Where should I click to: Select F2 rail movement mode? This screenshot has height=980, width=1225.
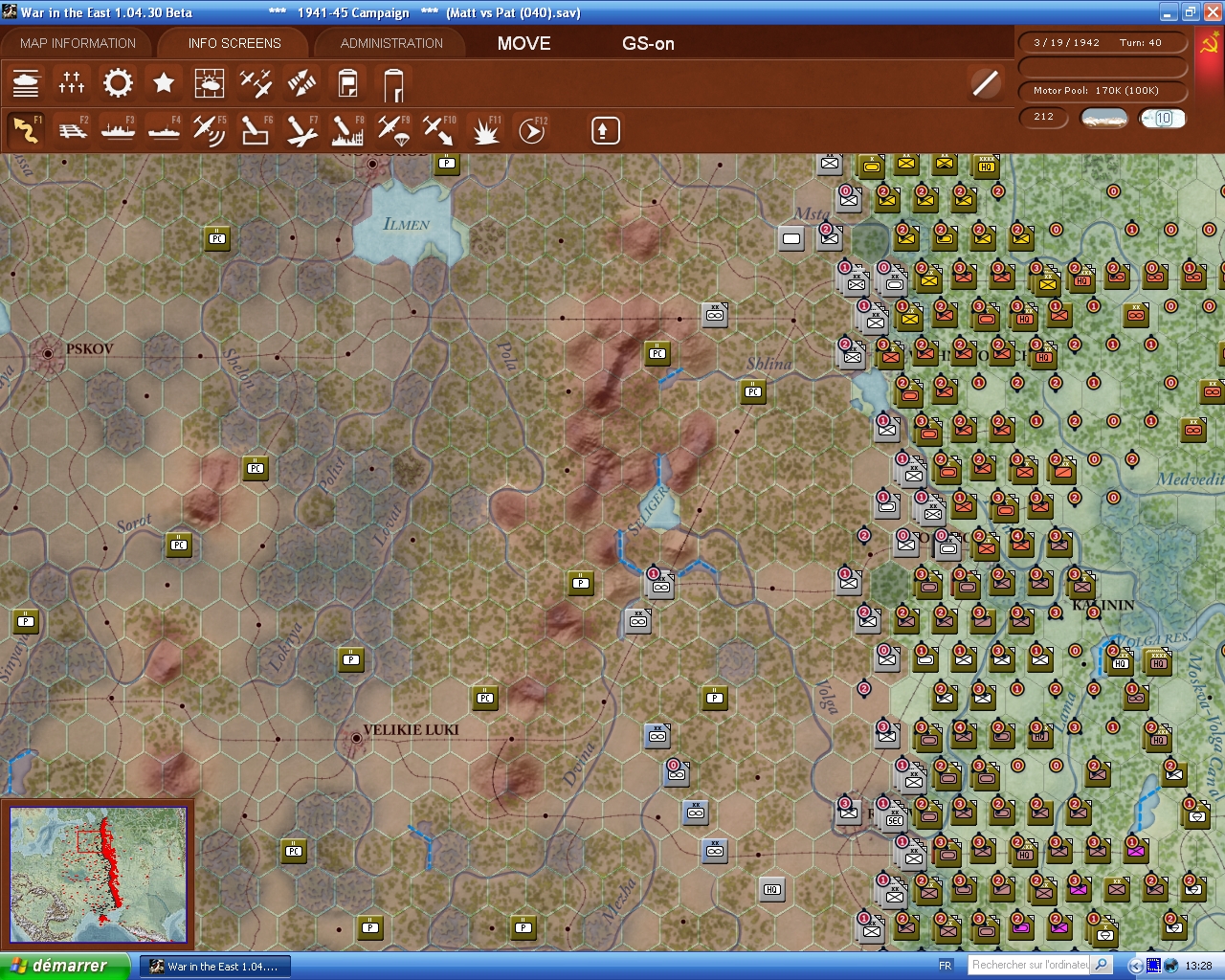[72, 130]
